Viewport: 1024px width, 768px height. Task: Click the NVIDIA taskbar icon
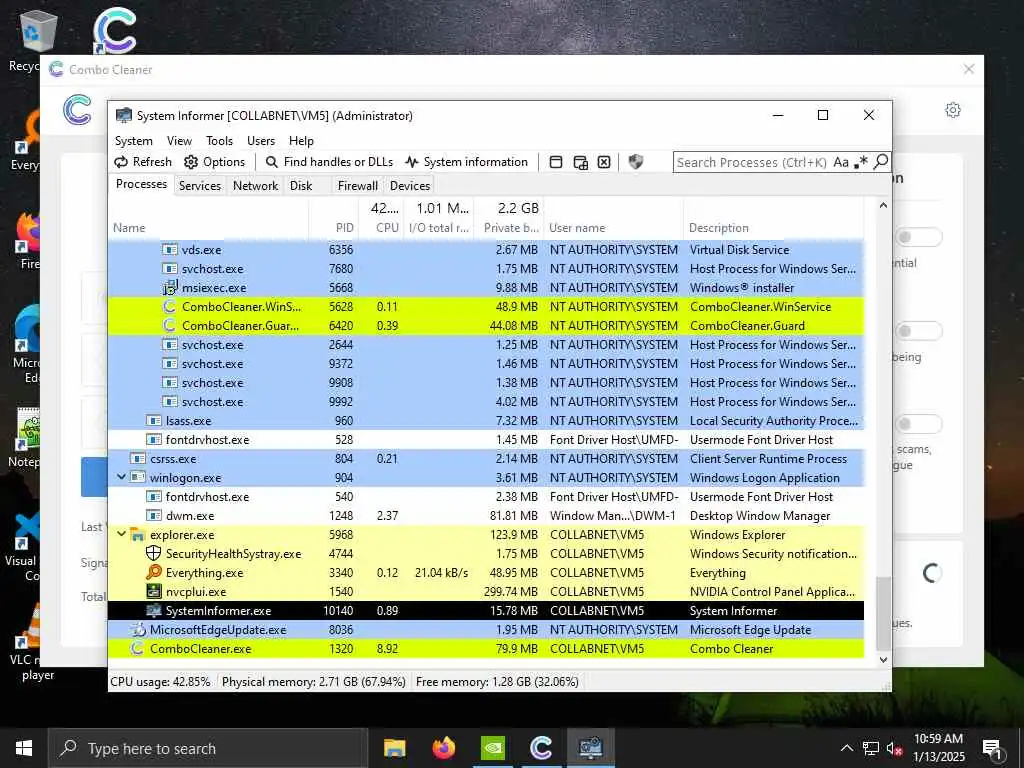pyautogui.click(x=493, y=748)
